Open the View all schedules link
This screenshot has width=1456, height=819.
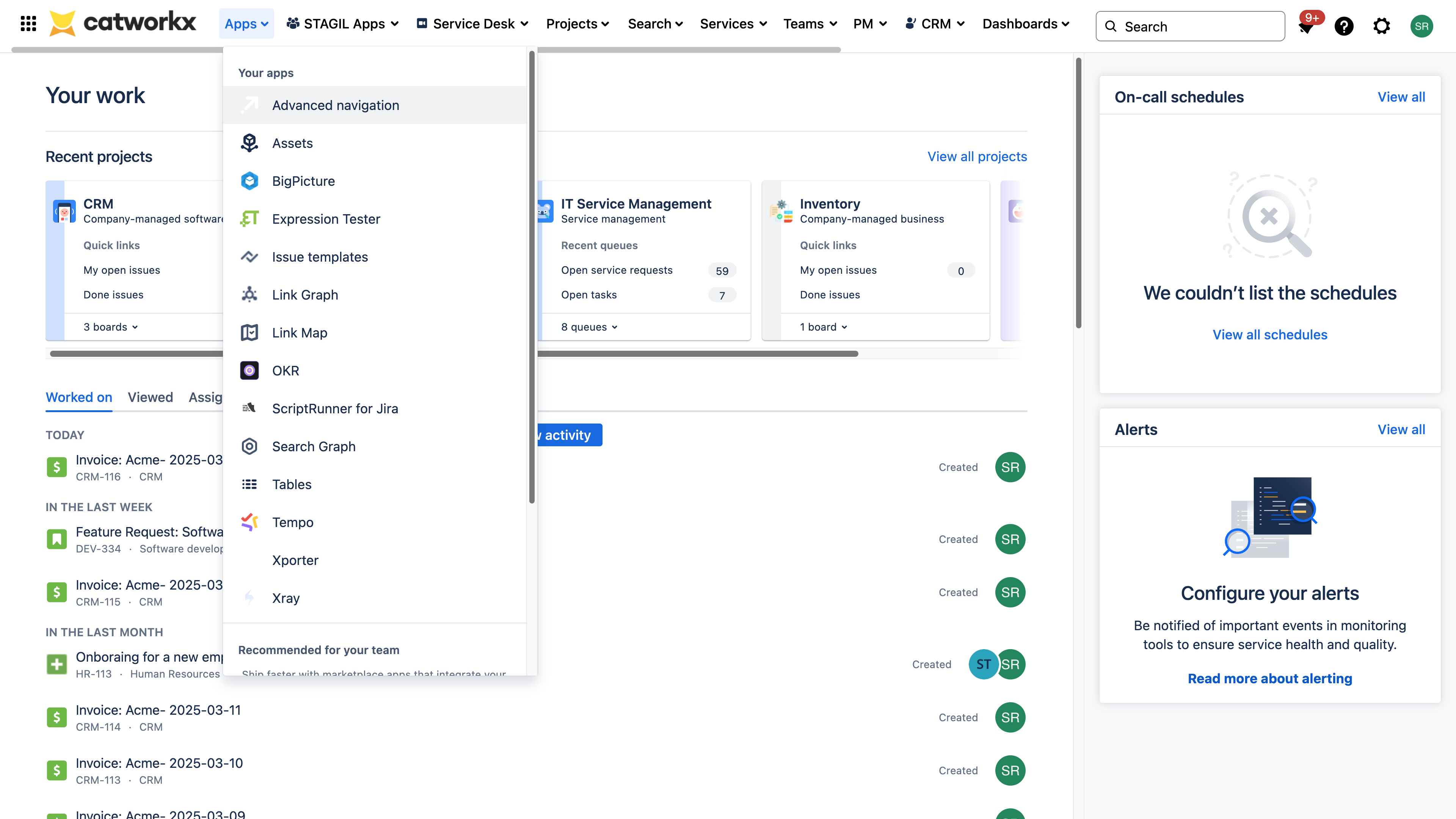(1269, 334)
